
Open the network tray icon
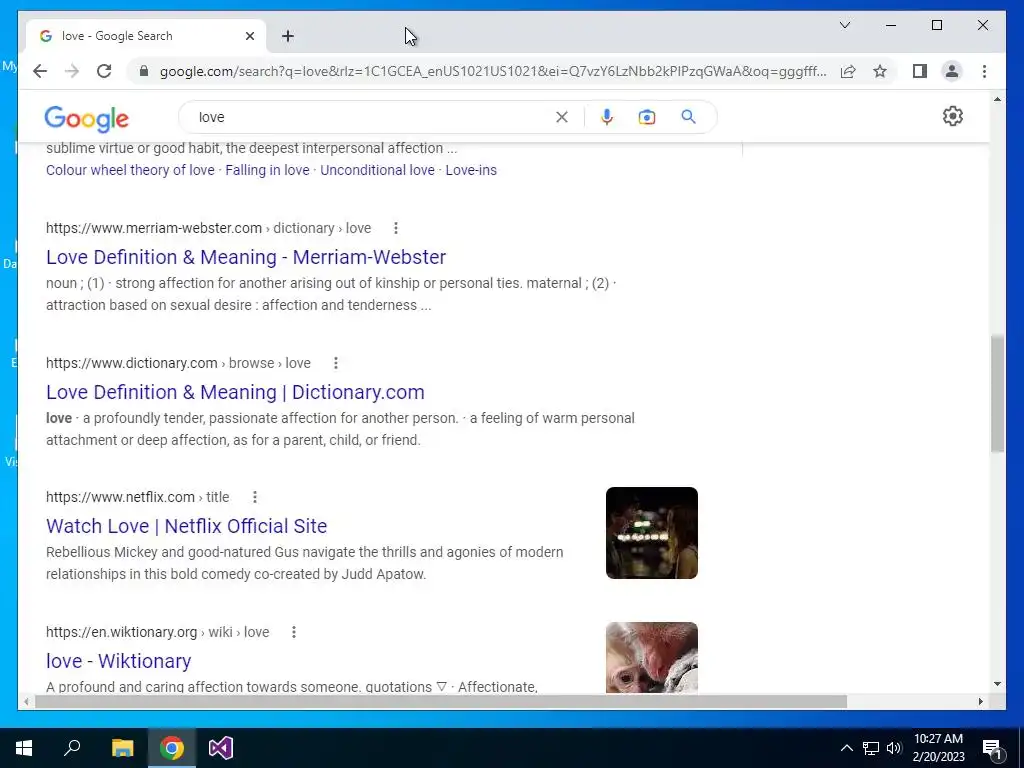[x=871, y=748]
